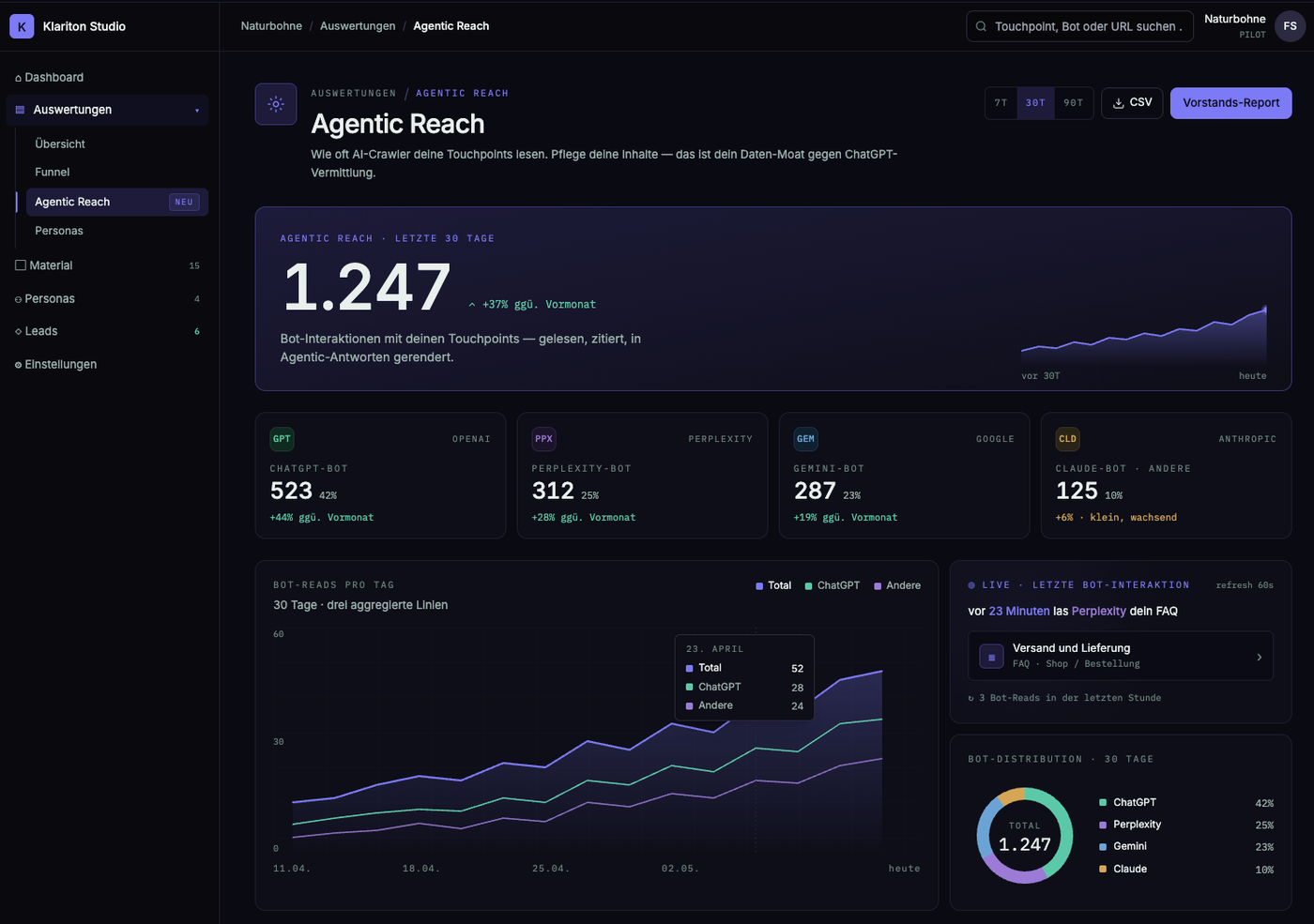Export data with the CSV button
Screen dimensions: 1314x924
(x=1132, y=103)
